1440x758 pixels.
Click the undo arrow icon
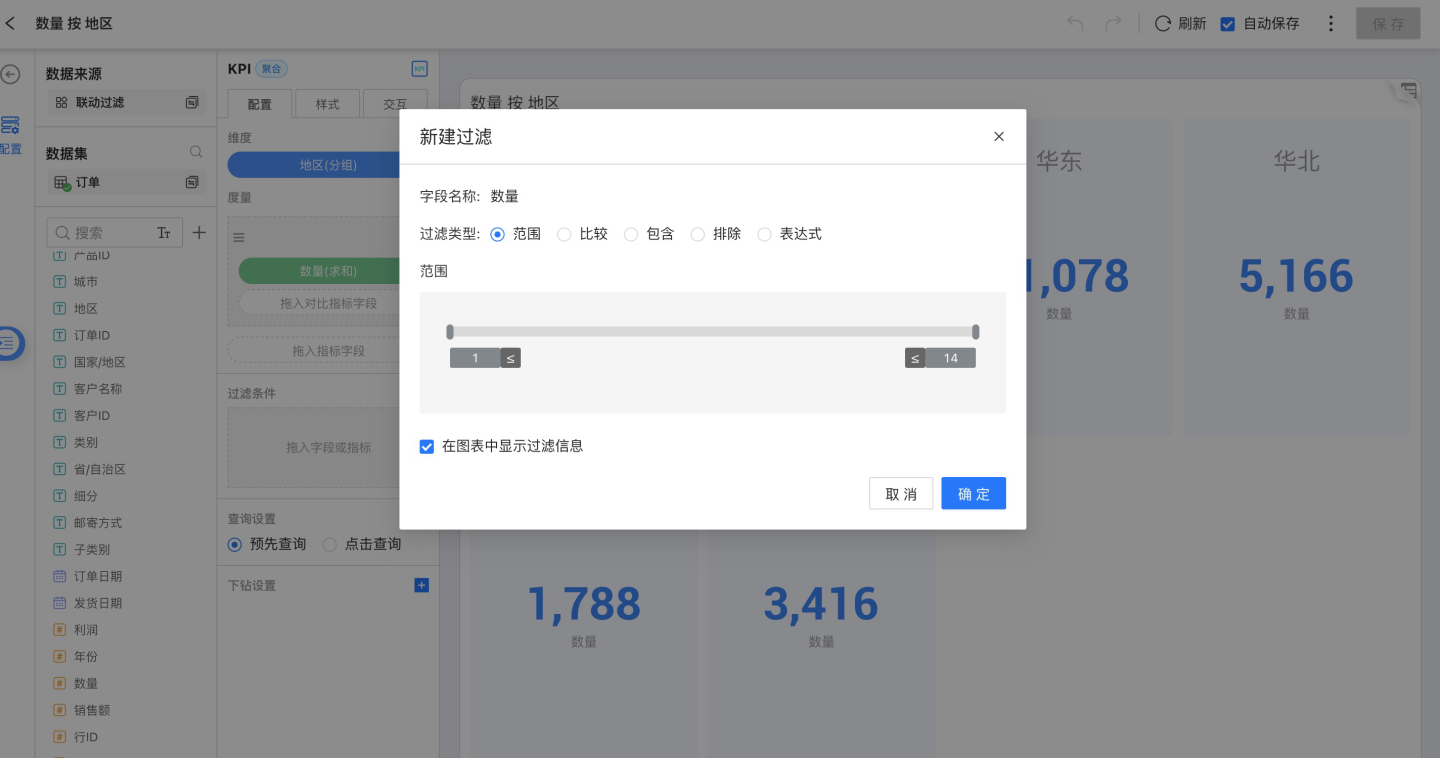pyautogui.click(x=1075, y=24)
